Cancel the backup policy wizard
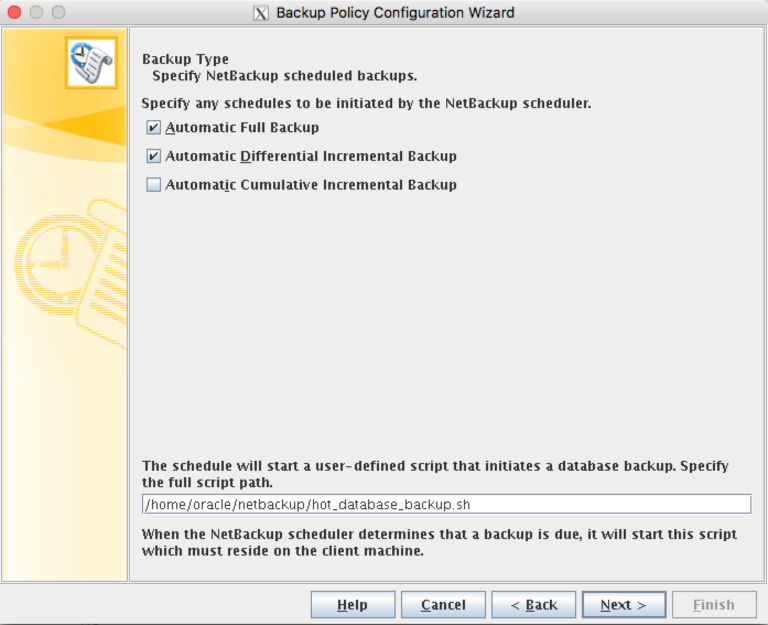This screenshot has height=625, width=768. point(443,605)
